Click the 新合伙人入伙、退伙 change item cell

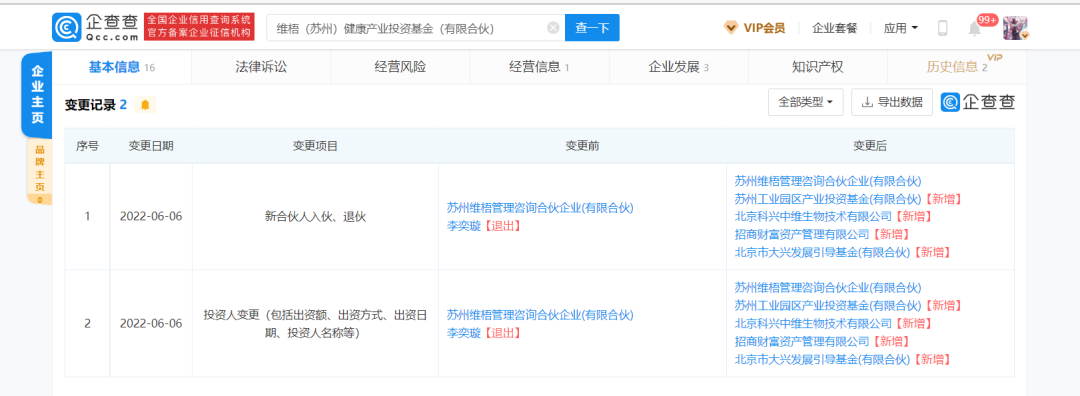pyautogui.click(x=315, y=216)
